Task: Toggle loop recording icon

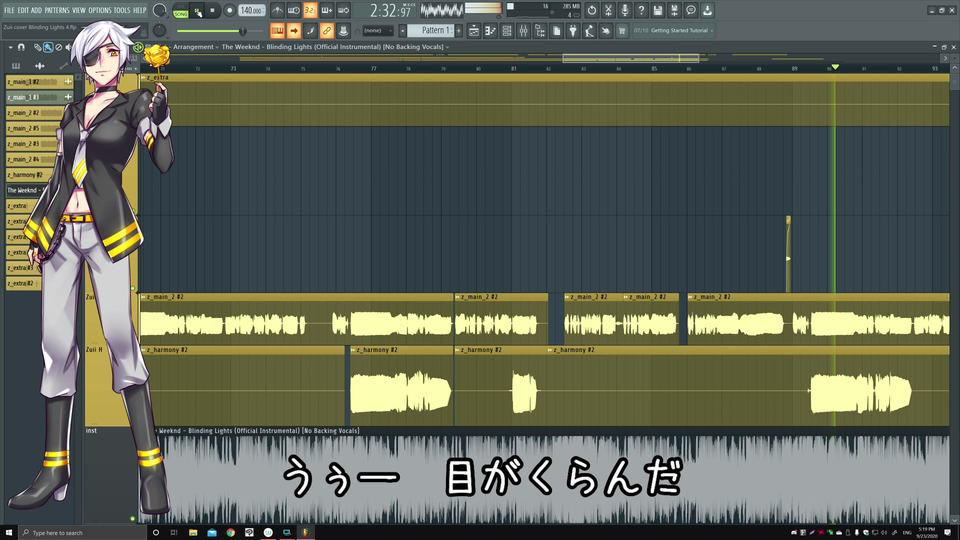Action: [343, 10]
